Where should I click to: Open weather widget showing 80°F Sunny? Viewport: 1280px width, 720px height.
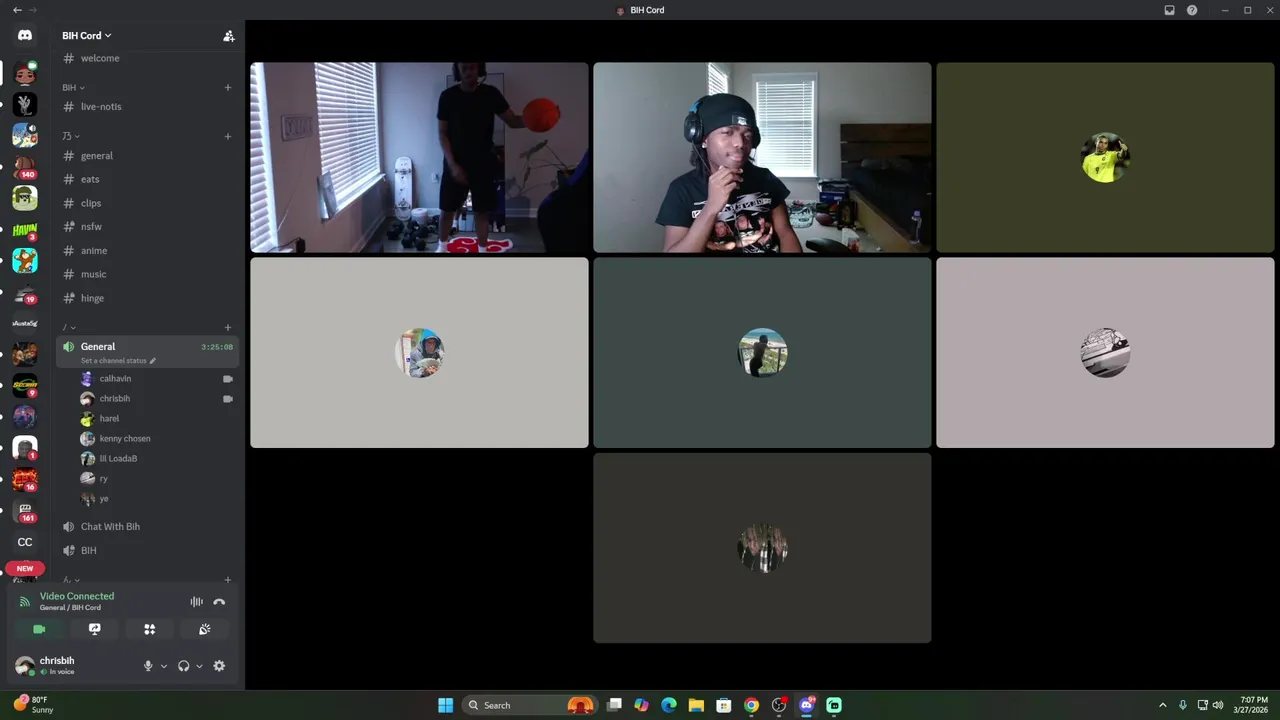coord(34,705)
